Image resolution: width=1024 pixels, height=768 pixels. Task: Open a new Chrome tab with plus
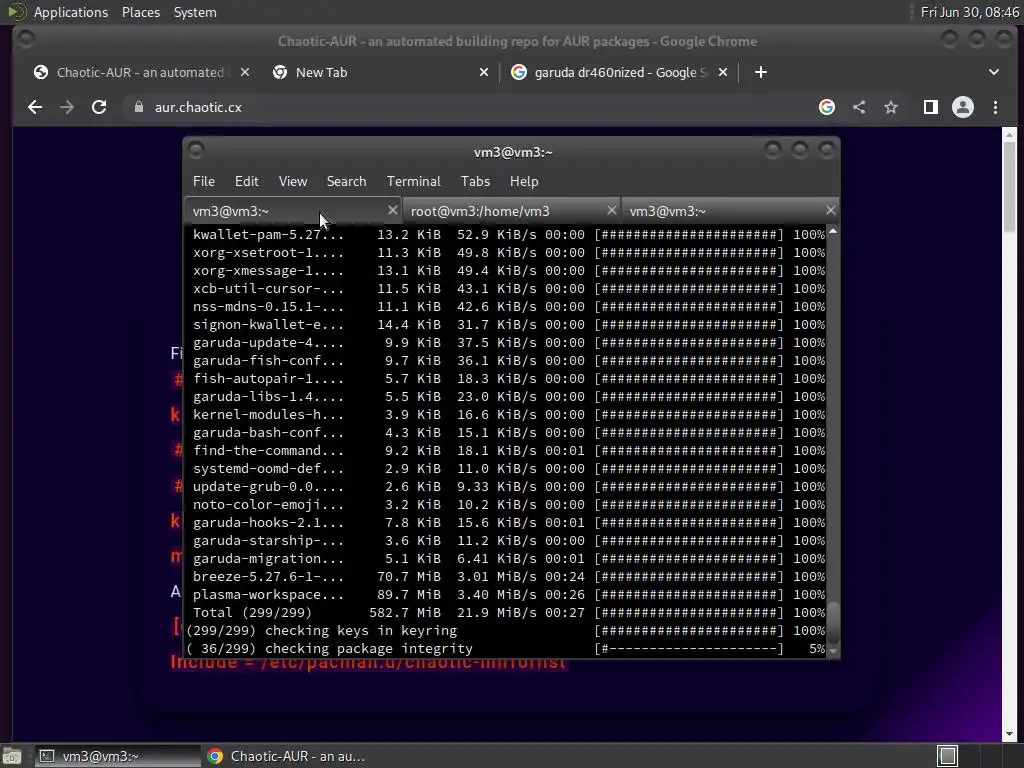pyautogui.click(x=761, y=72)
